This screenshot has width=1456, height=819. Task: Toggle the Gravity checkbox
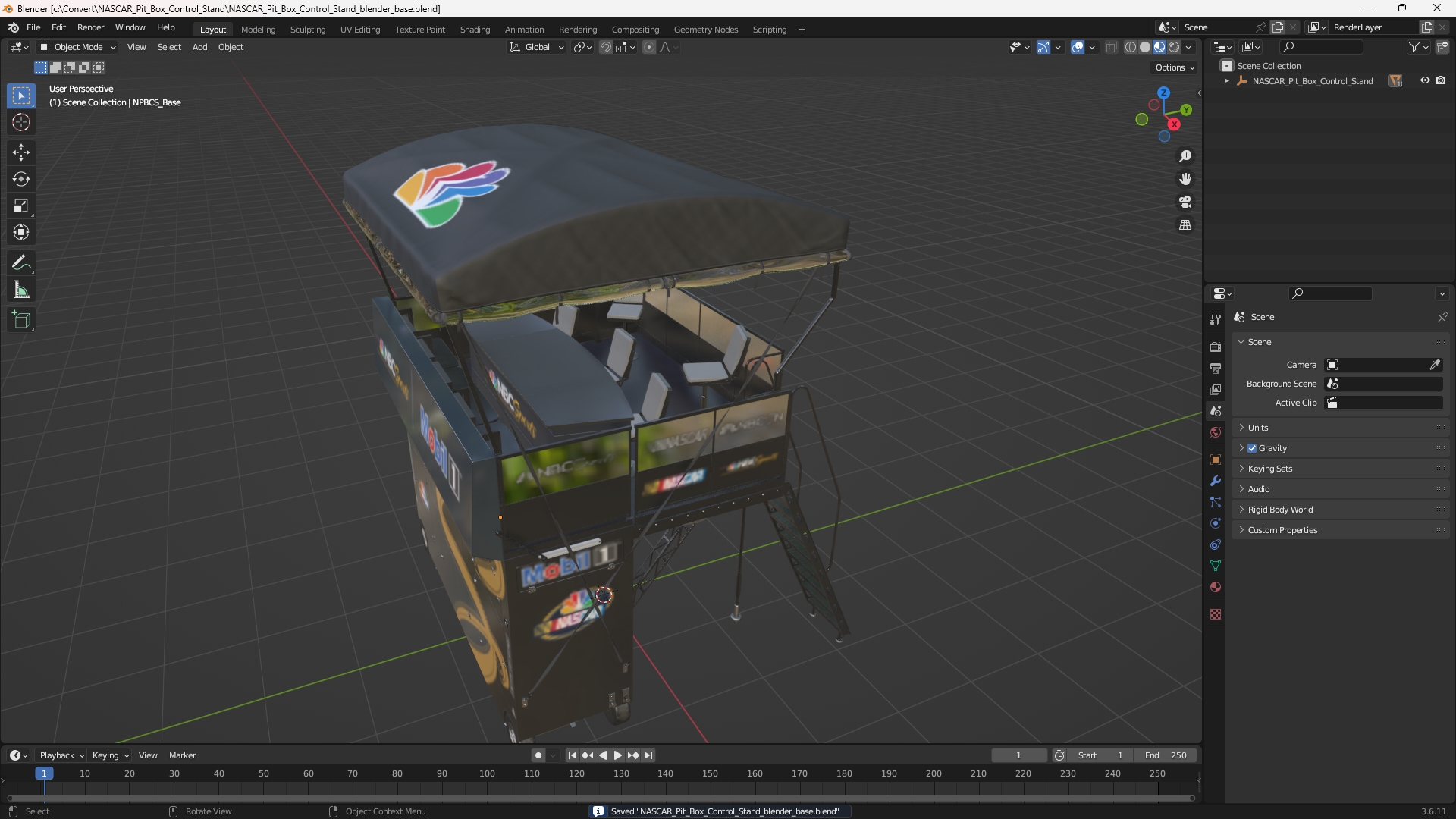(x=1252, y=448)
